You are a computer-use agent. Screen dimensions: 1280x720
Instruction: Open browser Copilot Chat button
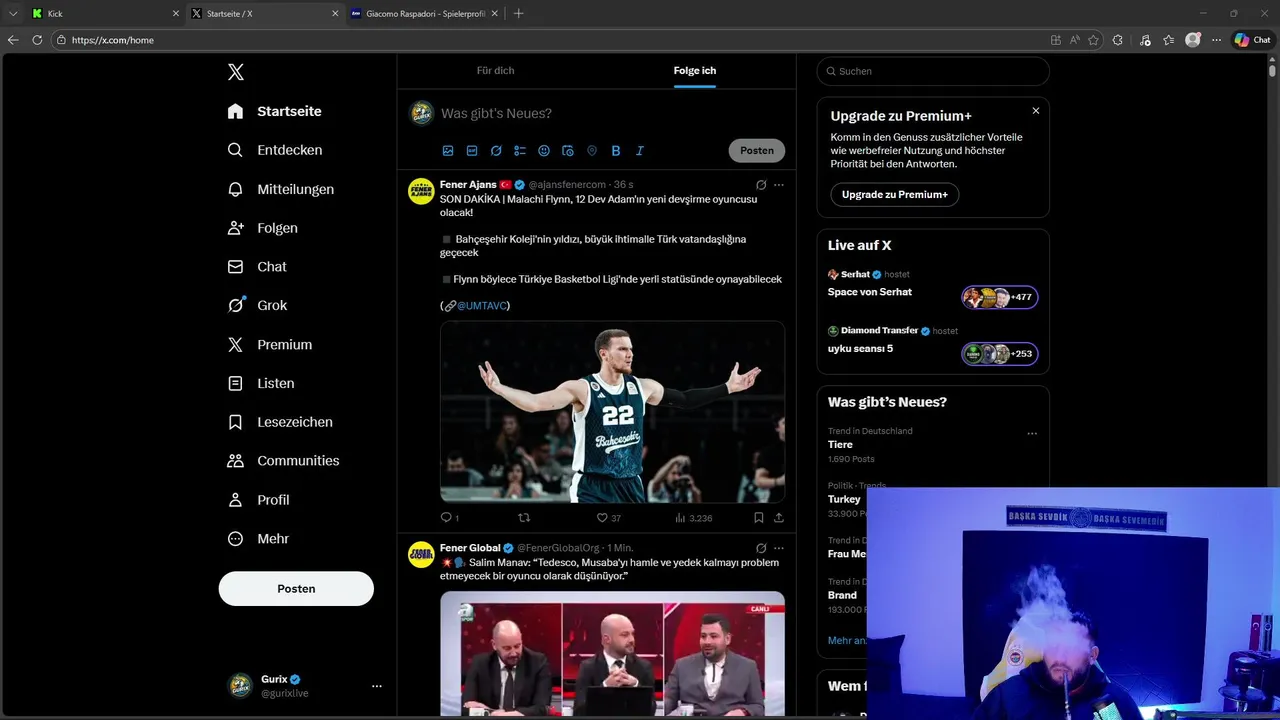[x=1253, y=40]
